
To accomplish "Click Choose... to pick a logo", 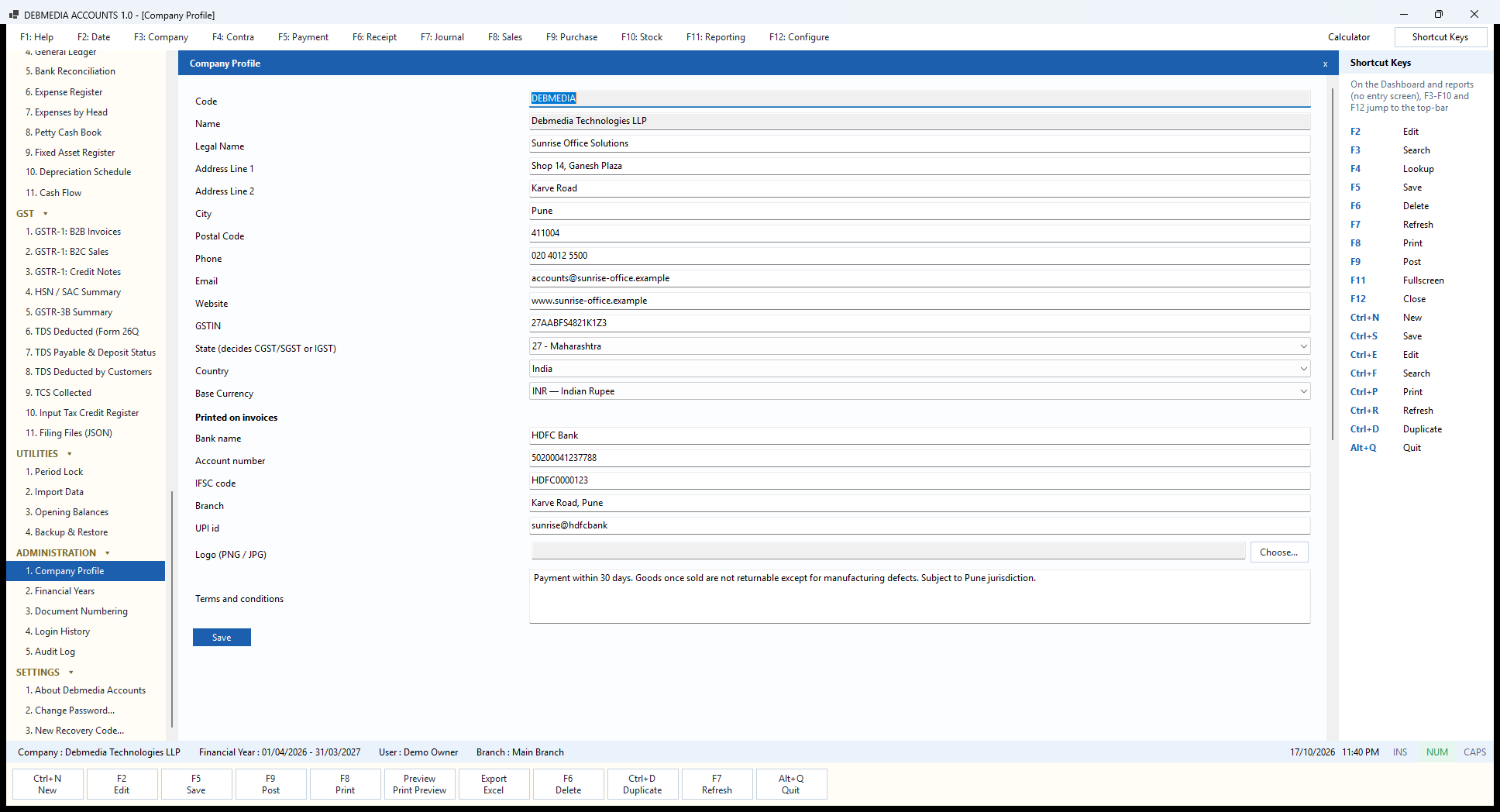I will pyautogui.click(x=1278, y=552).
